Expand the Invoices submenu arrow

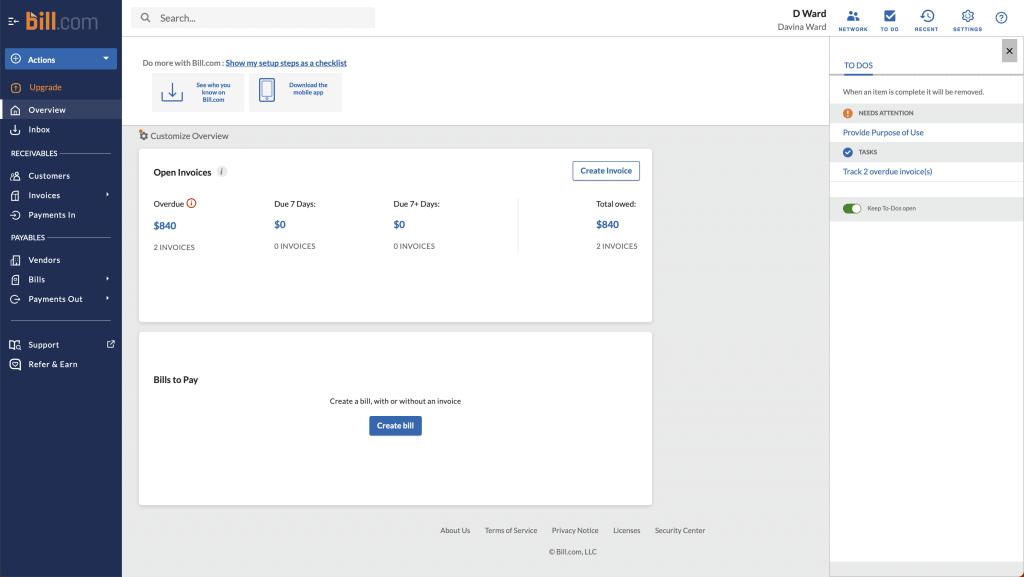[108, 195]
